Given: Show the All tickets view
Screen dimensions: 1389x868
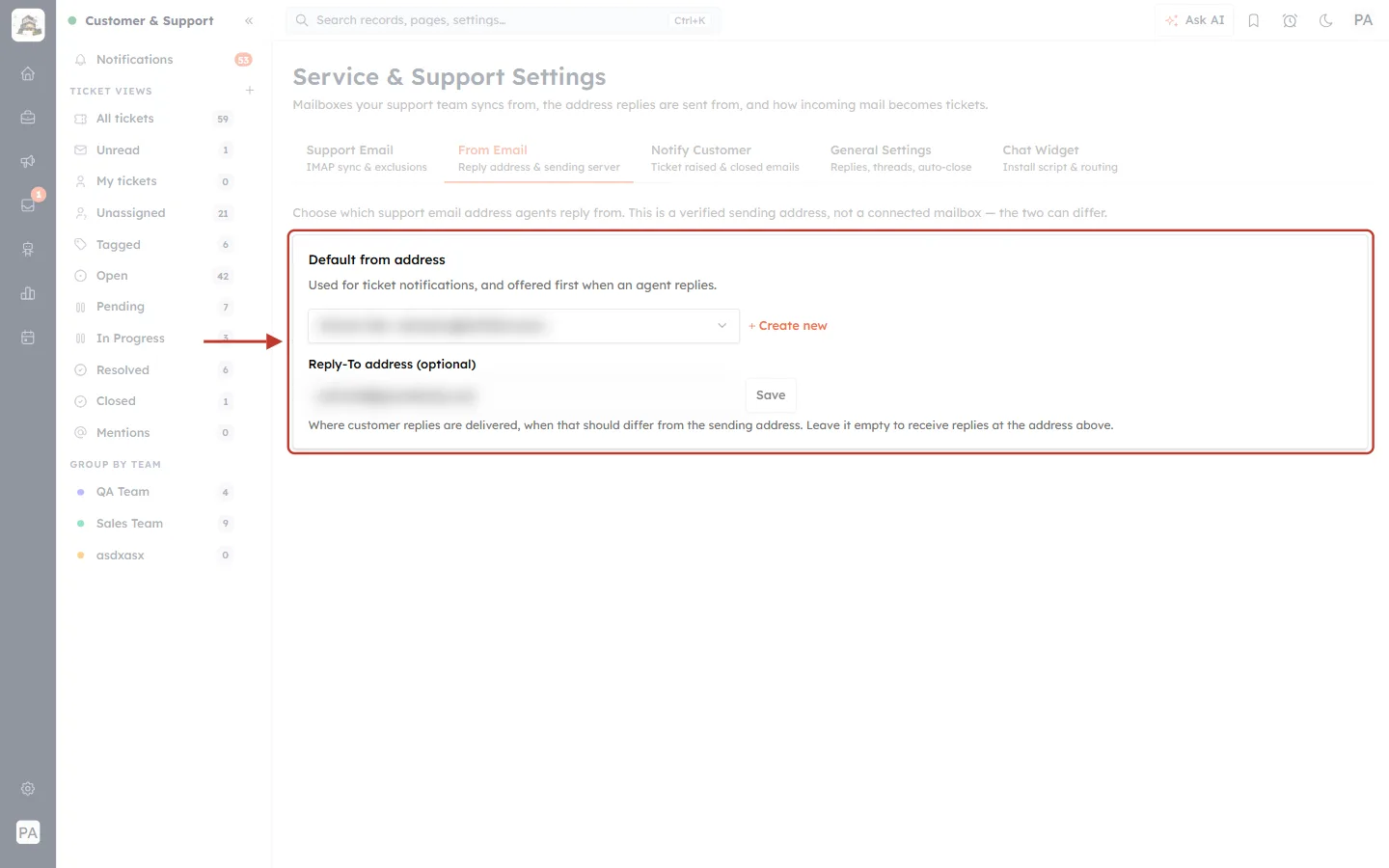Looking at the screenshot, I should (152, 119).
